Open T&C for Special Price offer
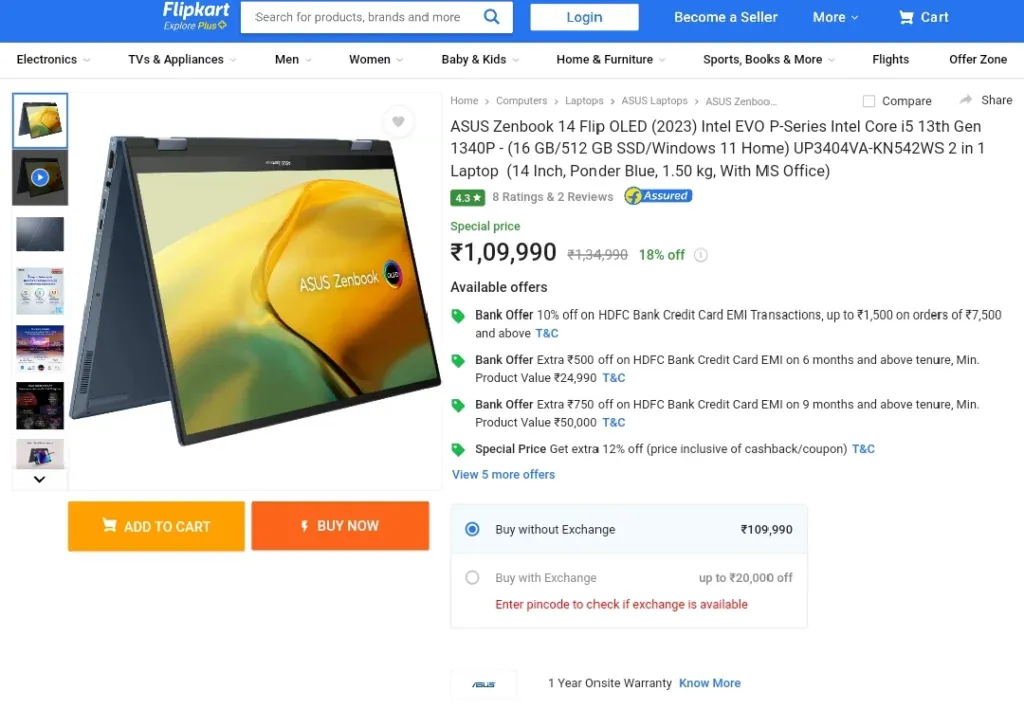 click(x=863, y=449)
